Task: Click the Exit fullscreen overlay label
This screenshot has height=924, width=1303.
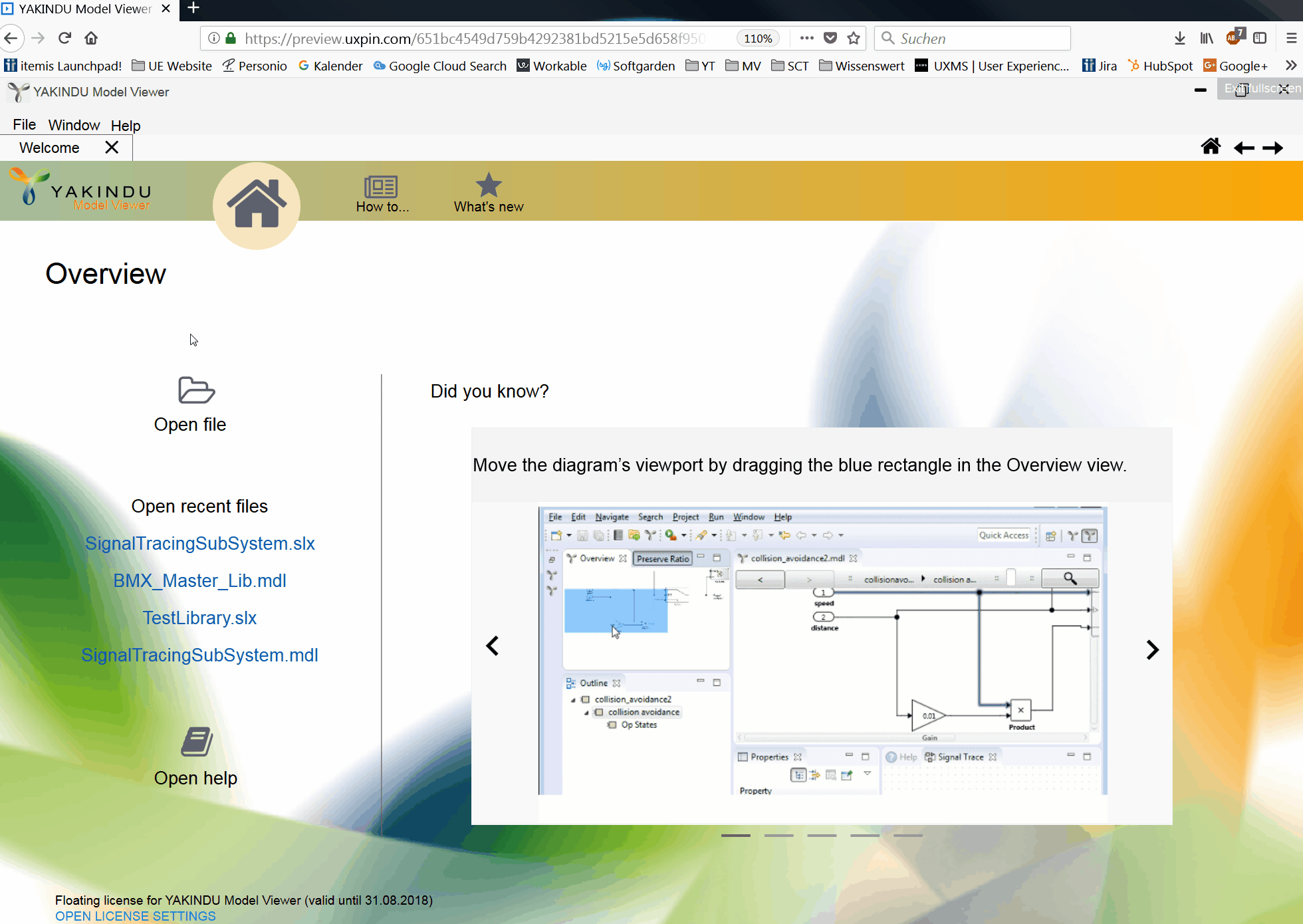Action: [x=1261, y=88]
